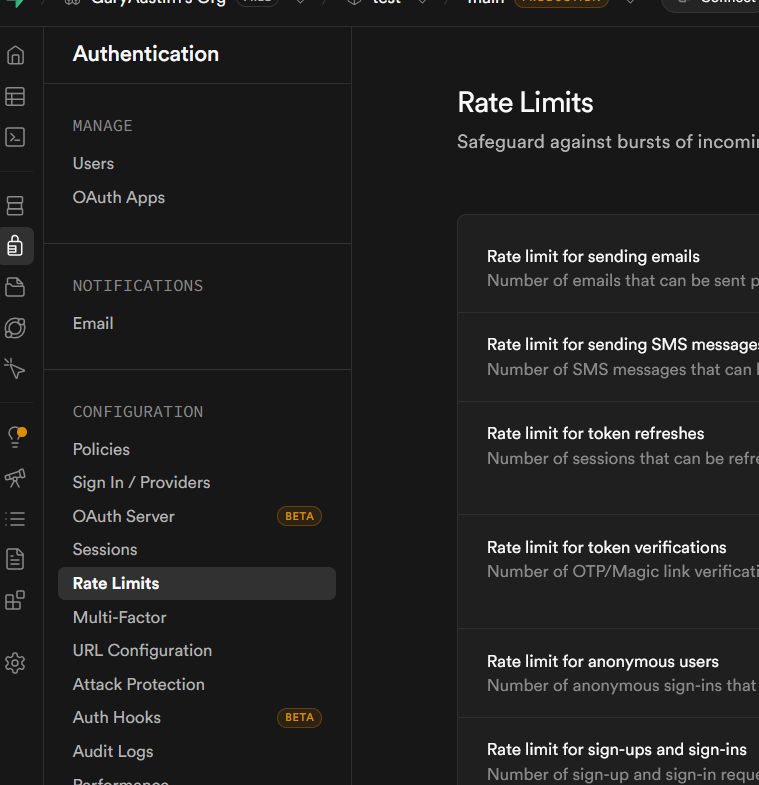Image resolution: width=759 pixels, height=785 pixels.
Task: Open the Realtime cursor icon
Action: click(x=15, y=368)
